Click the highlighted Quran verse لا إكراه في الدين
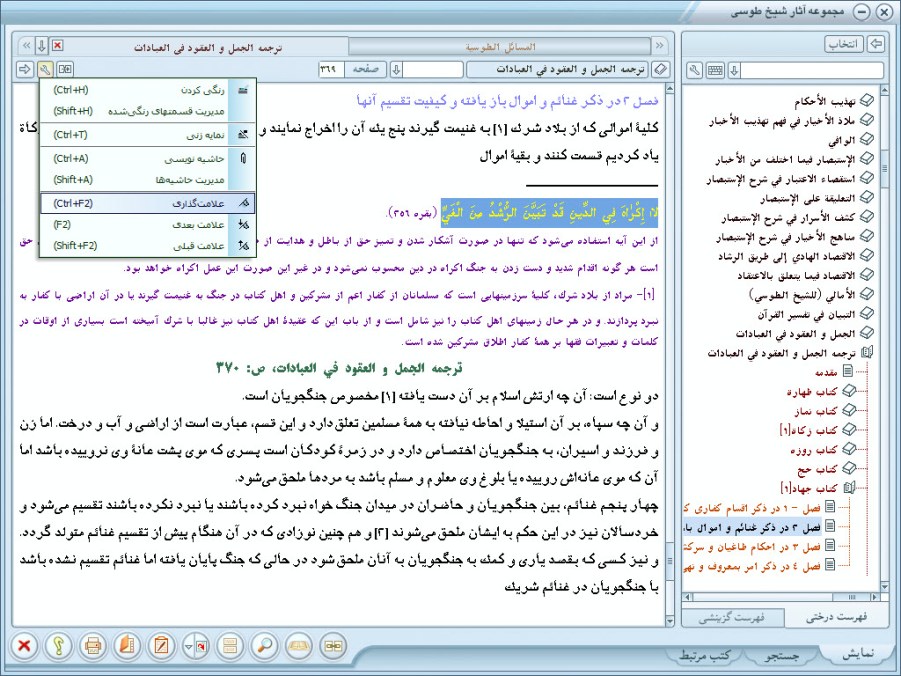The height and width of the screenshot is (676, 901). click(549, 213)
